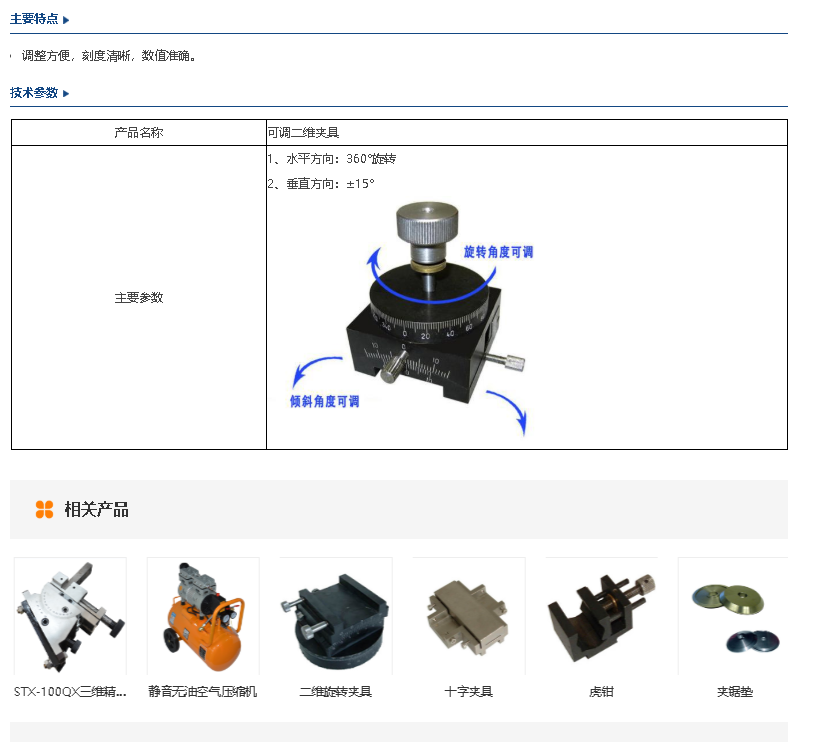Screen dimensions: 822x742
Task: Select the 虎钳 text link
Action: pyautogui.click(x=601, y=692)
